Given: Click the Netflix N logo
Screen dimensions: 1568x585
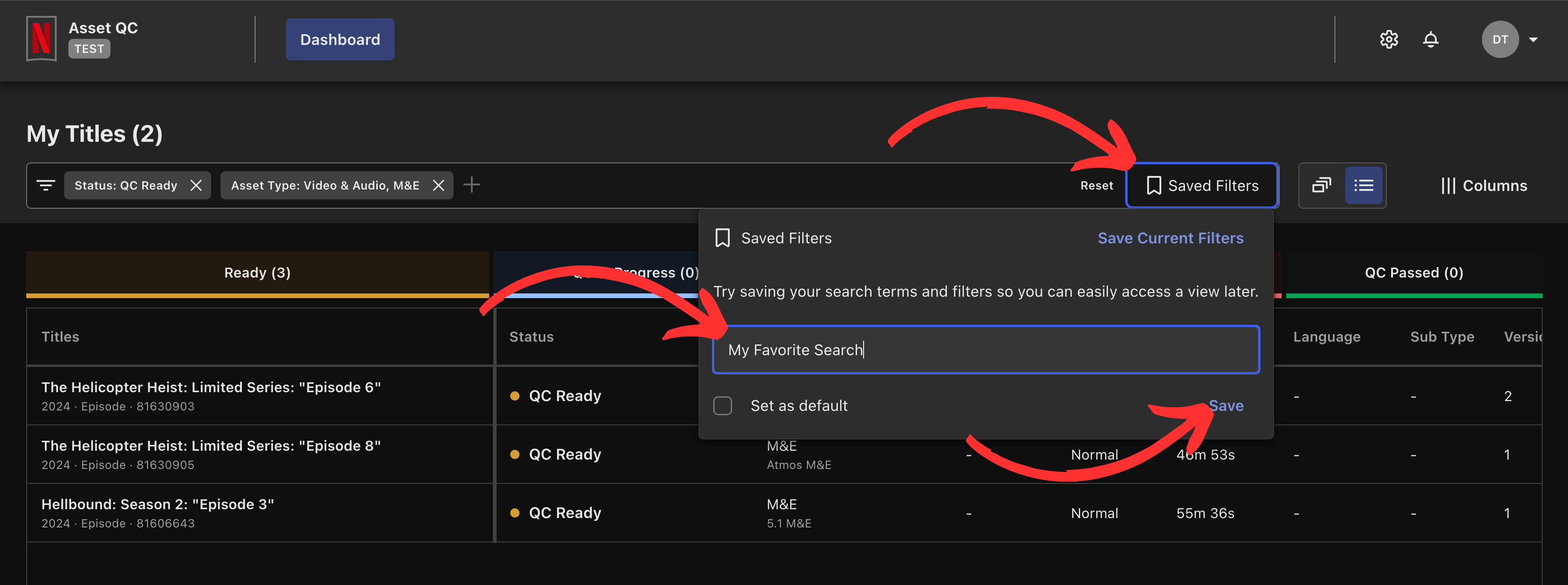Looking at the screenshot, I should [x=41, y=38].
